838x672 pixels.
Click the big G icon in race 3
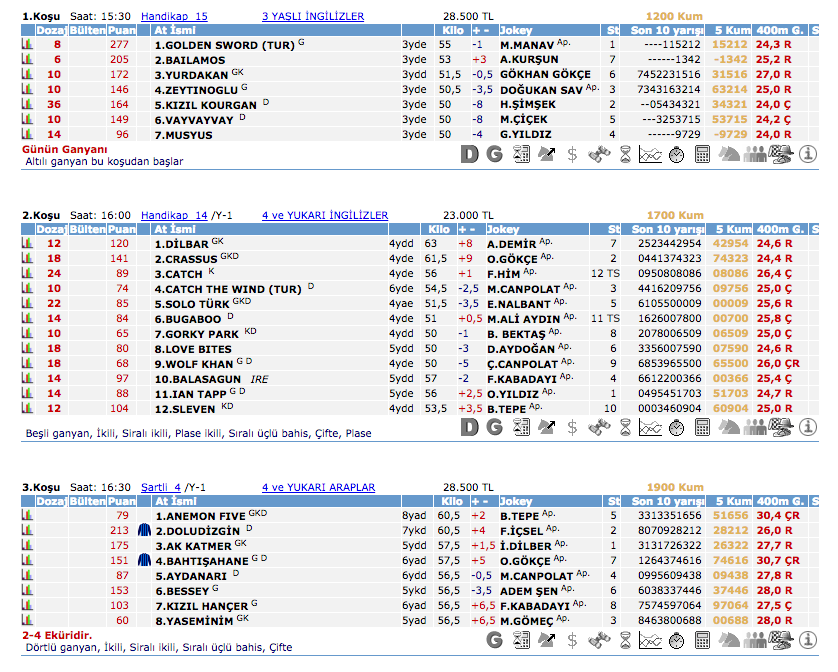click(x=494, y=639)
